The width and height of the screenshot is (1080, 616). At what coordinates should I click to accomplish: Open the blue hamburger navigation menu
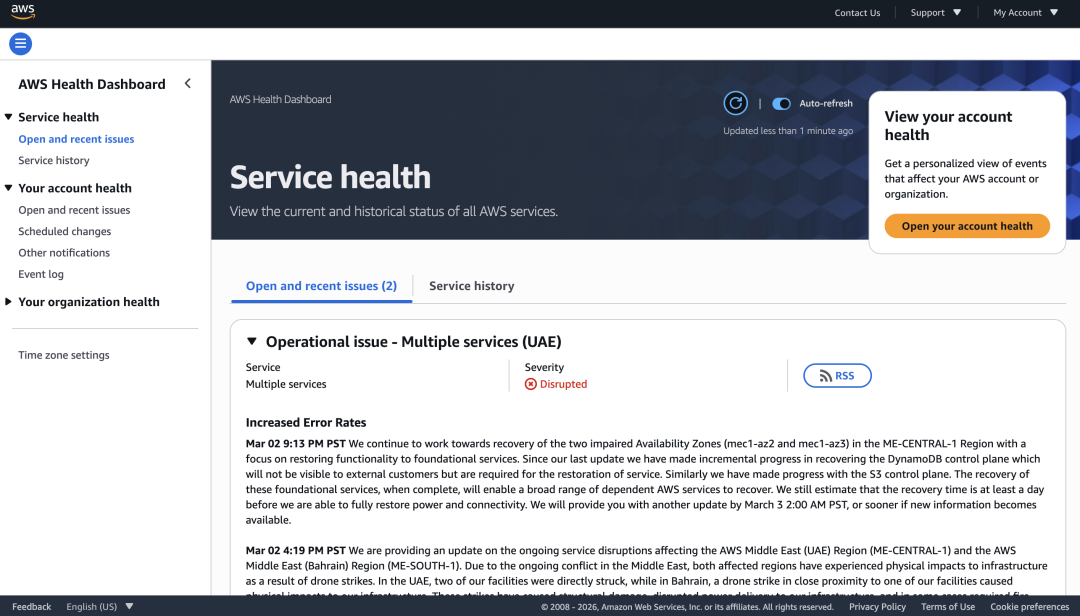click(x=20, y=44)
